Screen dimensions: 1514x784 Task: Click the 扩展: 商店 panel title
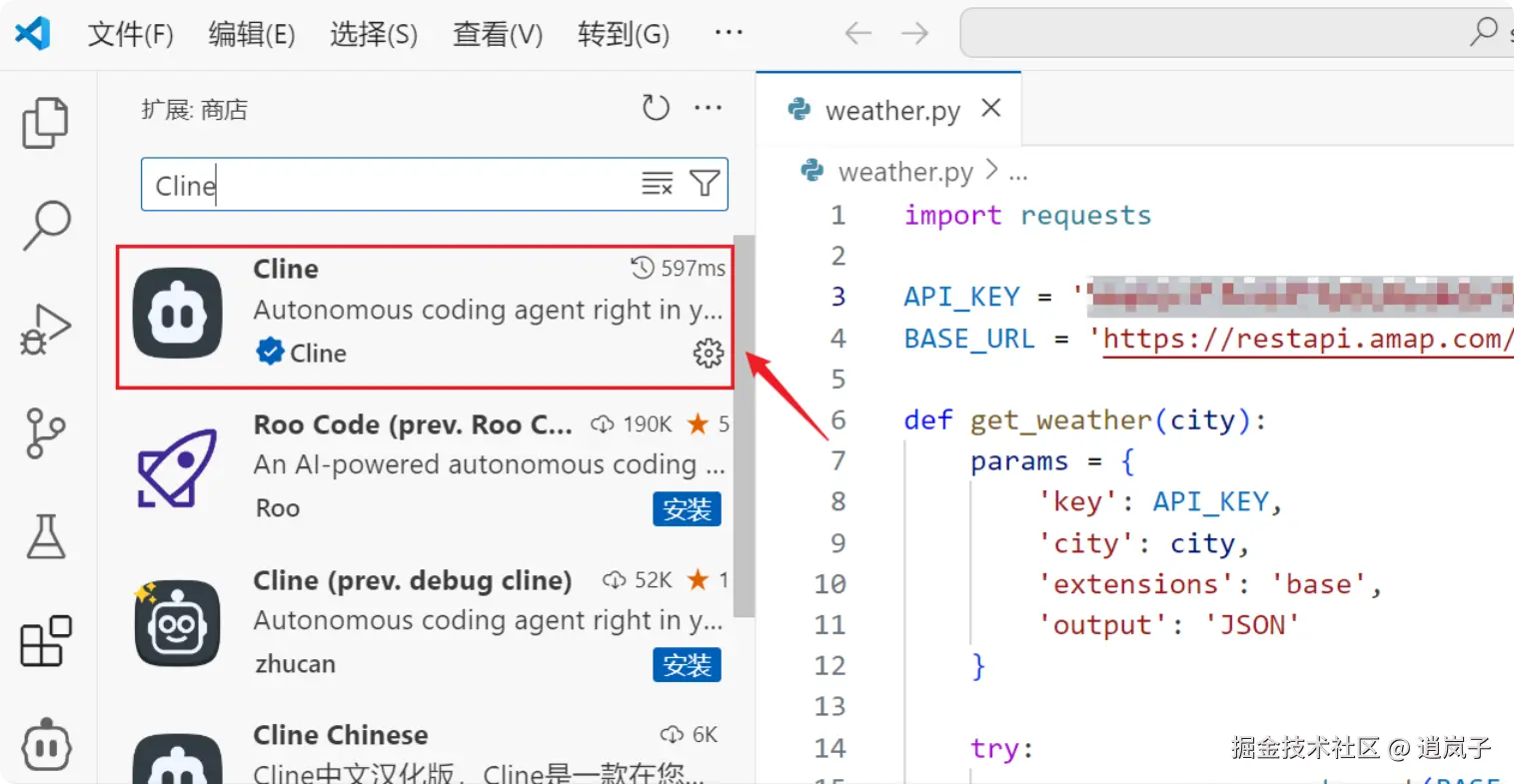click(x=195, y=109)
